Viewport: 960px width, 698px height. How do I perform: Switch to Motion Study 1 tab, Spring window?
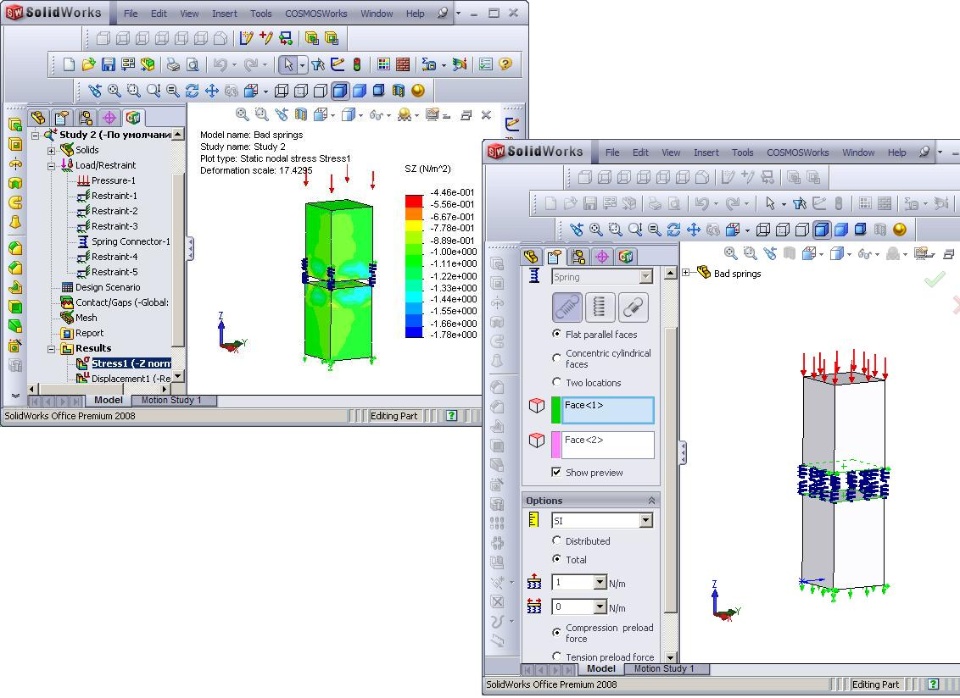point(664,669)
